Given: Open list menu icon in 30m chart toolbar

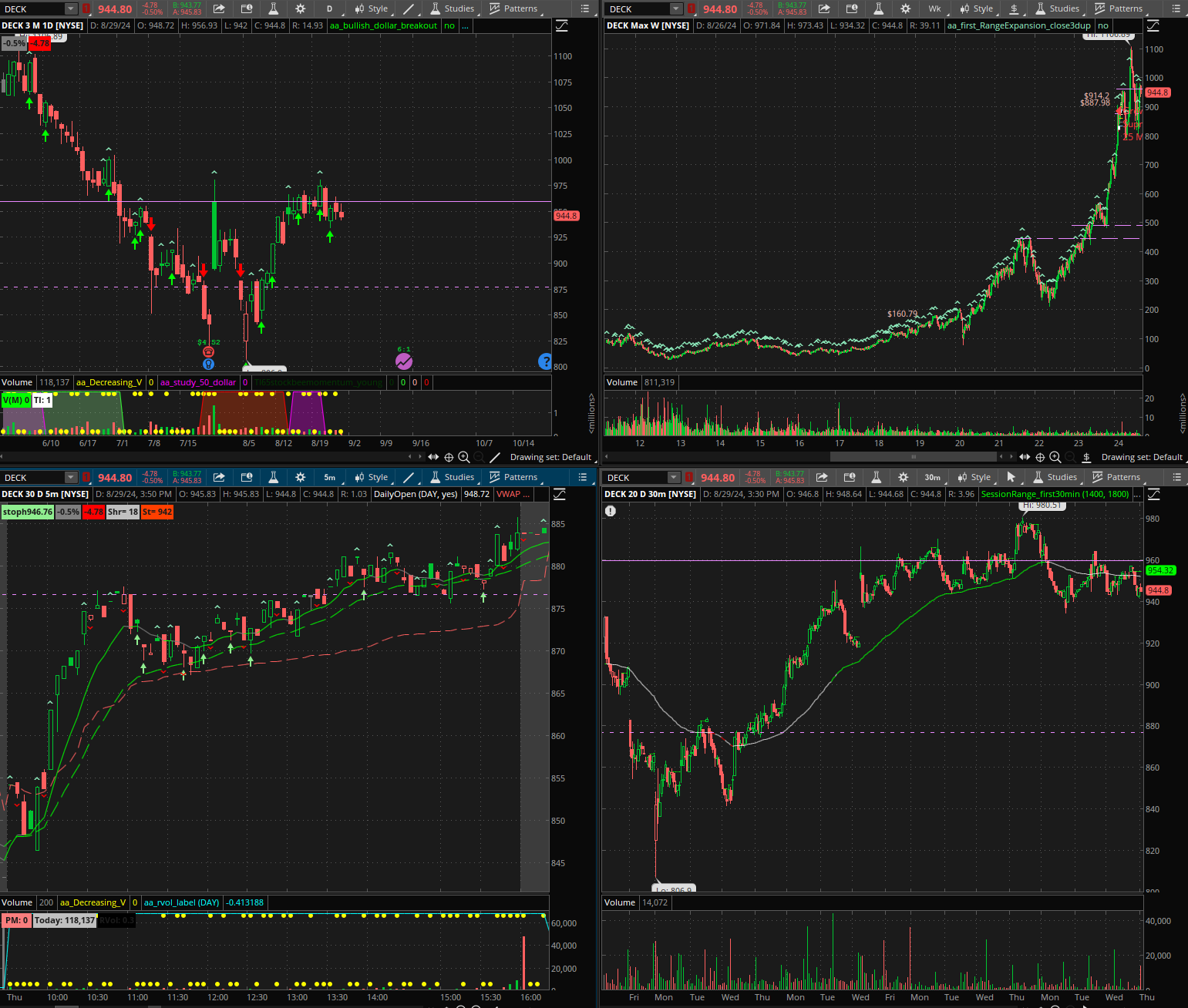Looking at the screenshot, I should (1176, 477).
